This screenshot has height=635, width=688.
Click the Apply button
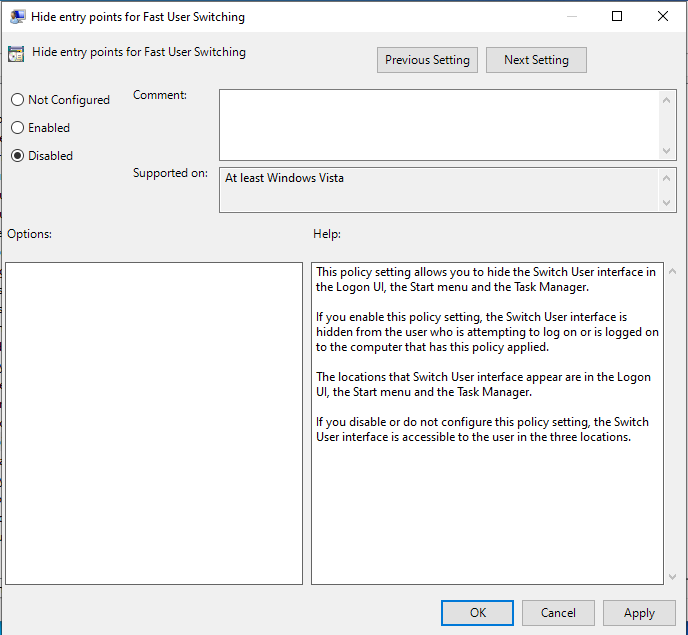[639, 613]
